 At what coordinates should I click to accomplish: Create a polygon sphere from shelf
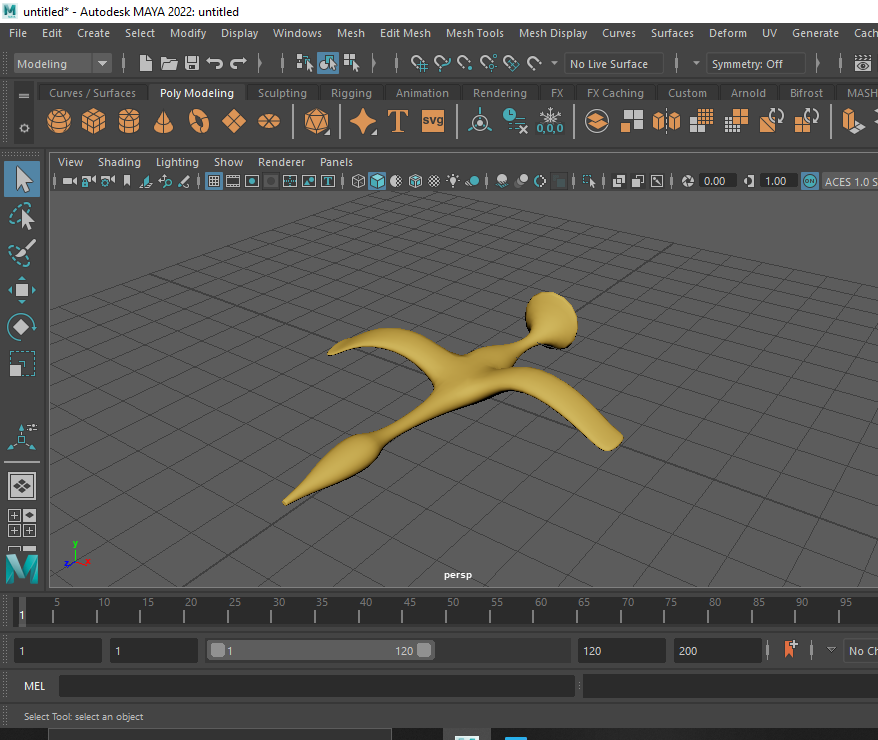[x=59, y=122]
